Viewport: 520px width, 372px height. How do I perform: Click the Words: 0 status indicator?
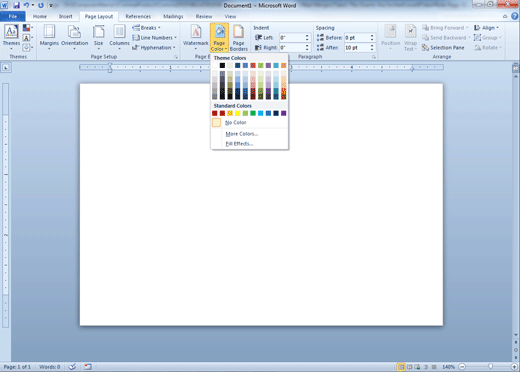pyautogui.click(x=50, y=367)
